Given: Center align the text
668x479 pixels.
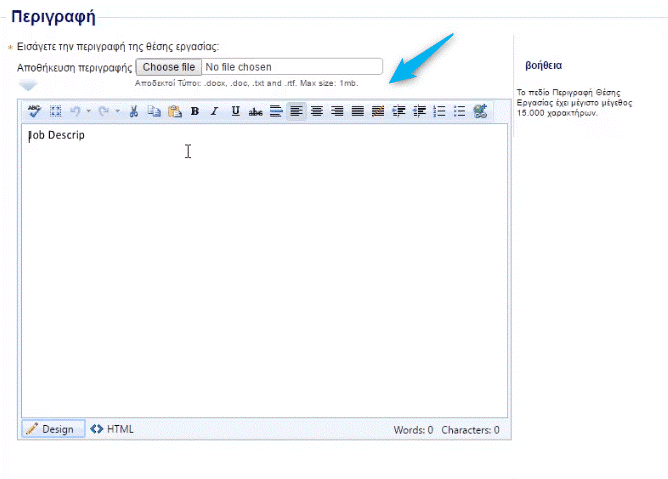Looking at the screenshot, I should coord(317,111).
